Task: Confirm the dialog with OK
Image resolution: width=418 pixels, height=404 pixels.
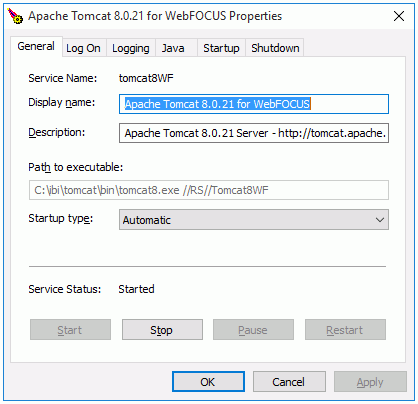Action: pyautogui.click(x=208, y=382)
